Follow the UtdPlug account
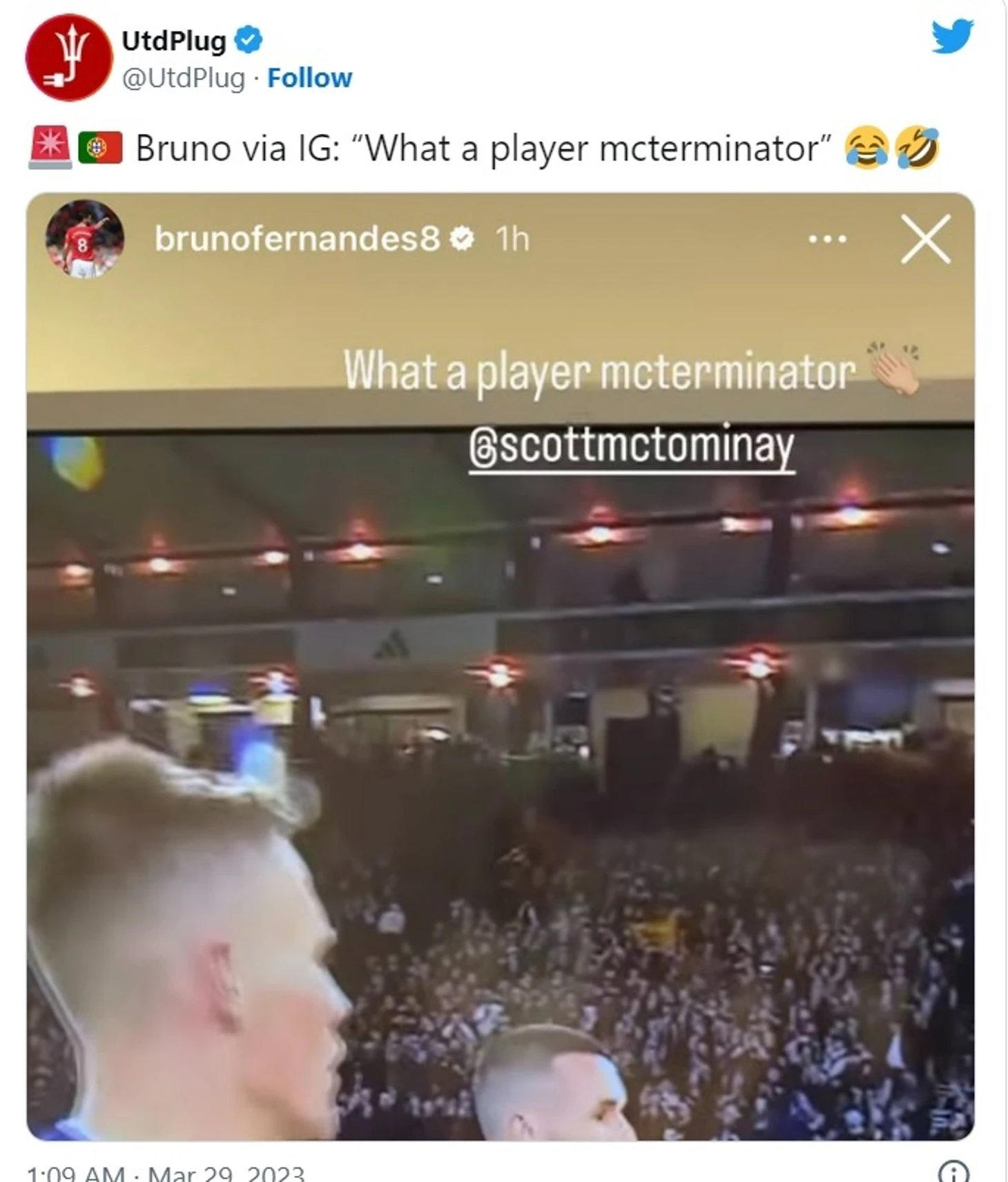This screenshot has height=1182, width=1008. 309,78
